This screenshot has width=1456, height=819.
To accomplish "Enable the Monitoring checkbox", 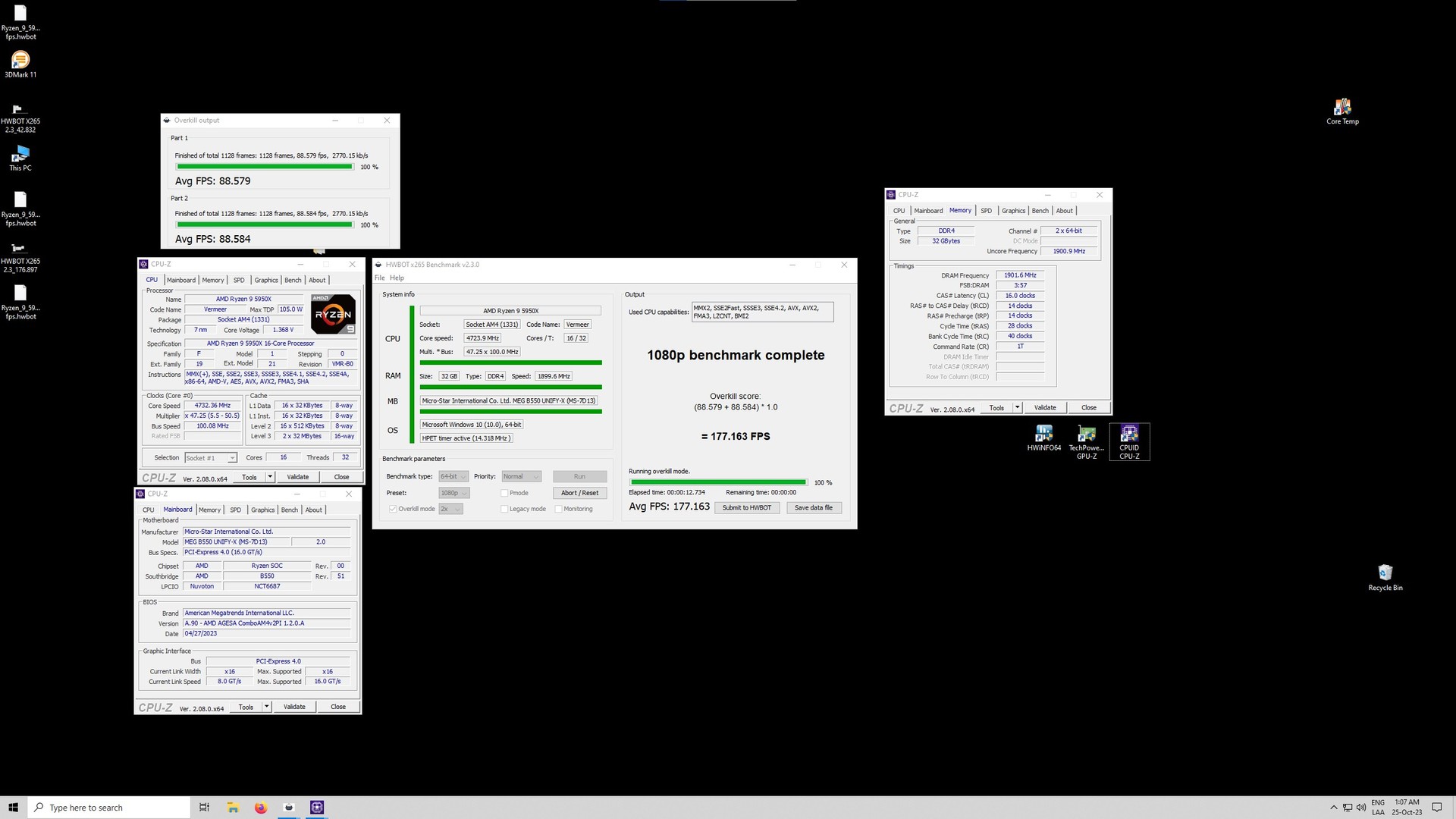I will [559, 509].
